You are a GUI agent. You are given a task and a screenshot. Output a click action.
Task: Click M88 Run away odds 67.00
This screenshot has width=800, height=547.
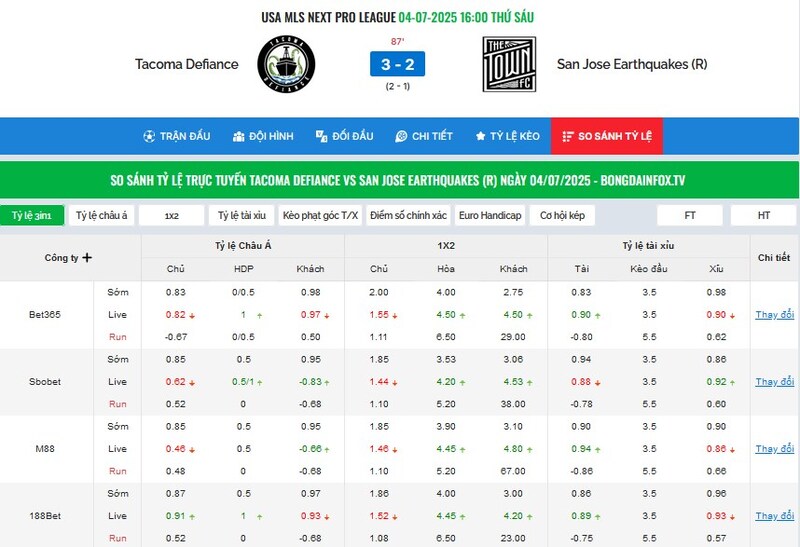(x=513, y=471)
